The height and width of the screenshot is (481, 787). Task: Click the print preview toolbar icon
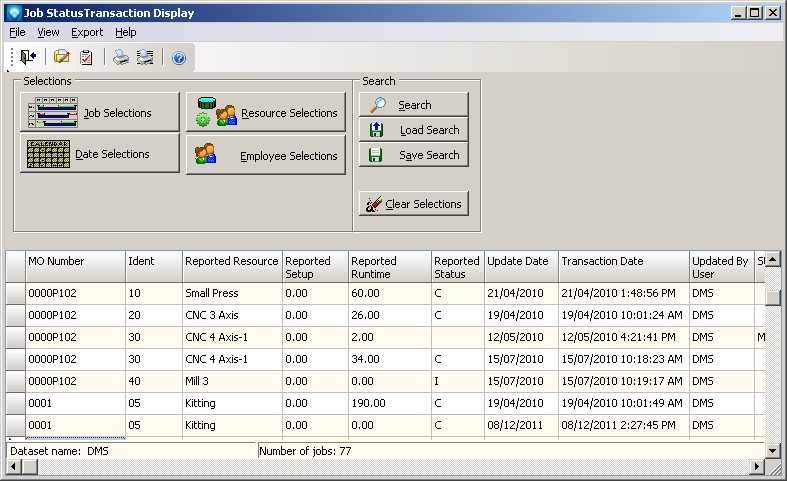click(145, 58)
